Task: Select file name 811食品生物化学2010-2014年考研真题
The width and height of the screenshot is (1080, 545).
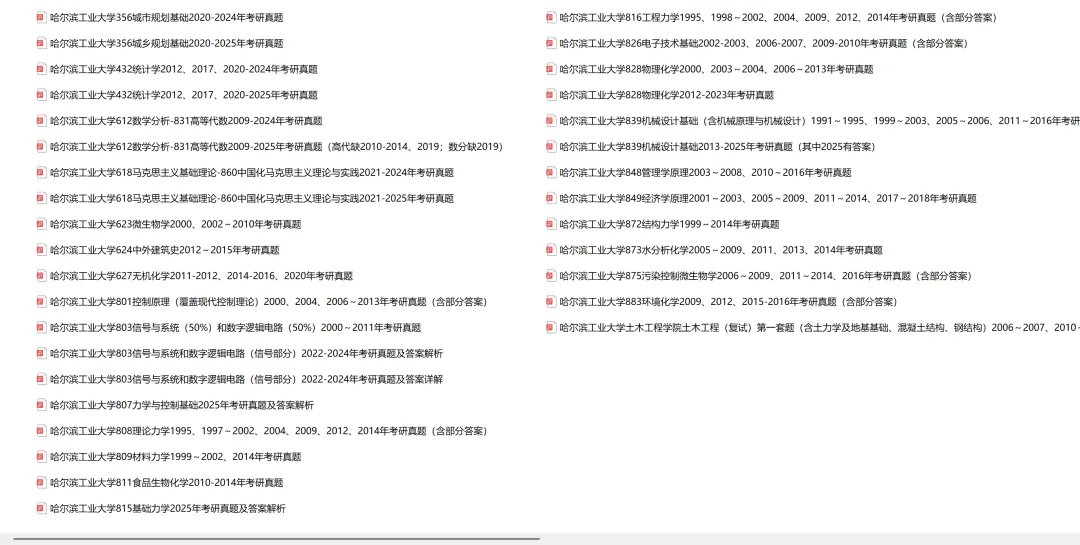Action: click(167, 482)
